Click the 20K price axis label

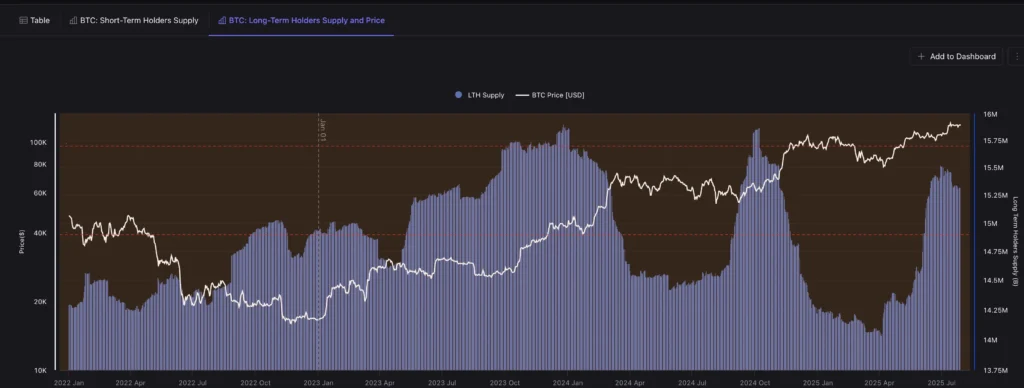tap(40, 302)
